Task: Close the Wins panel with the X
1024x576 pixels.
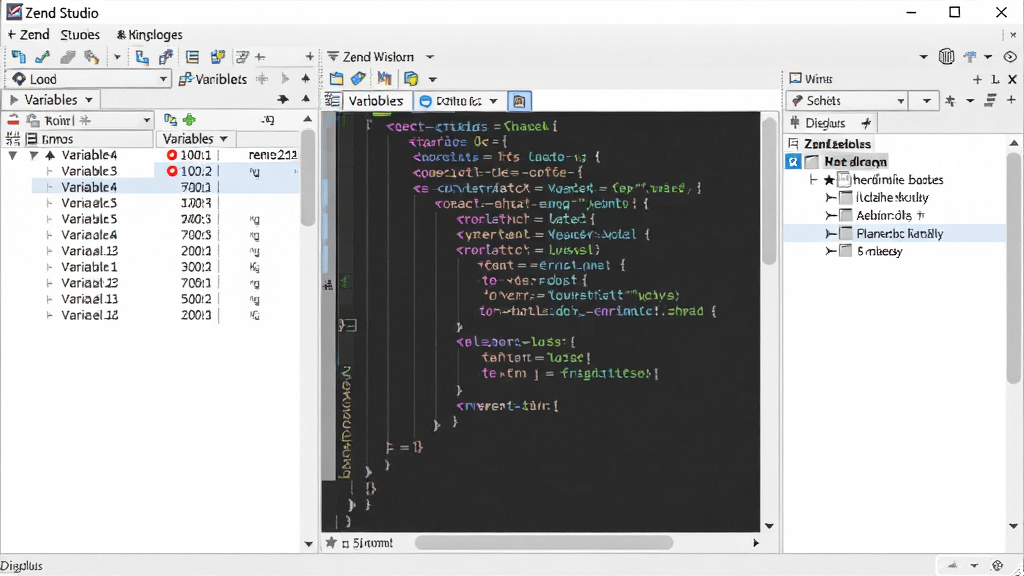Action: (1012, 79)
